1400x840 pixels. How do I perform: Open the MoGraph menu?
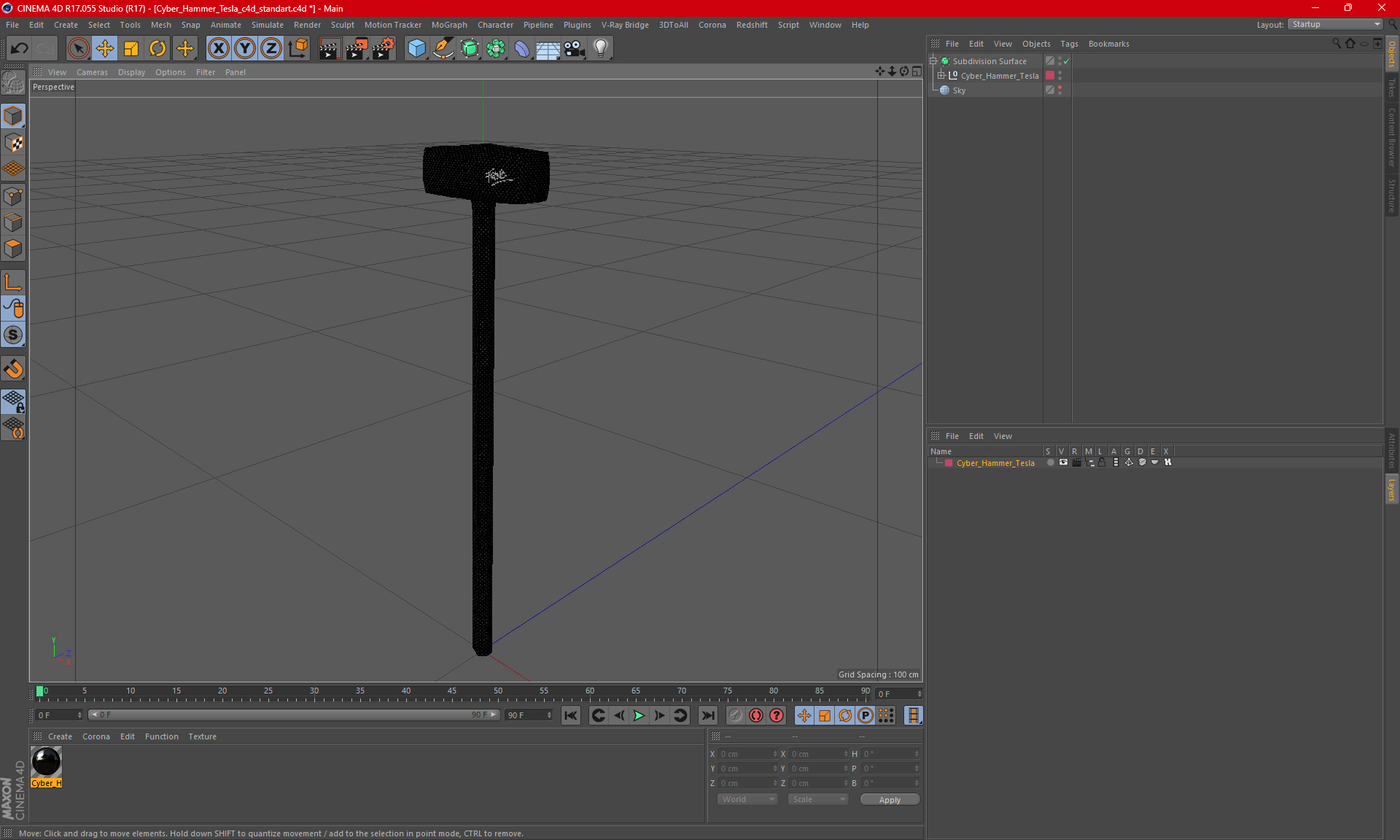pyautogui.click(x=449, y=25)
